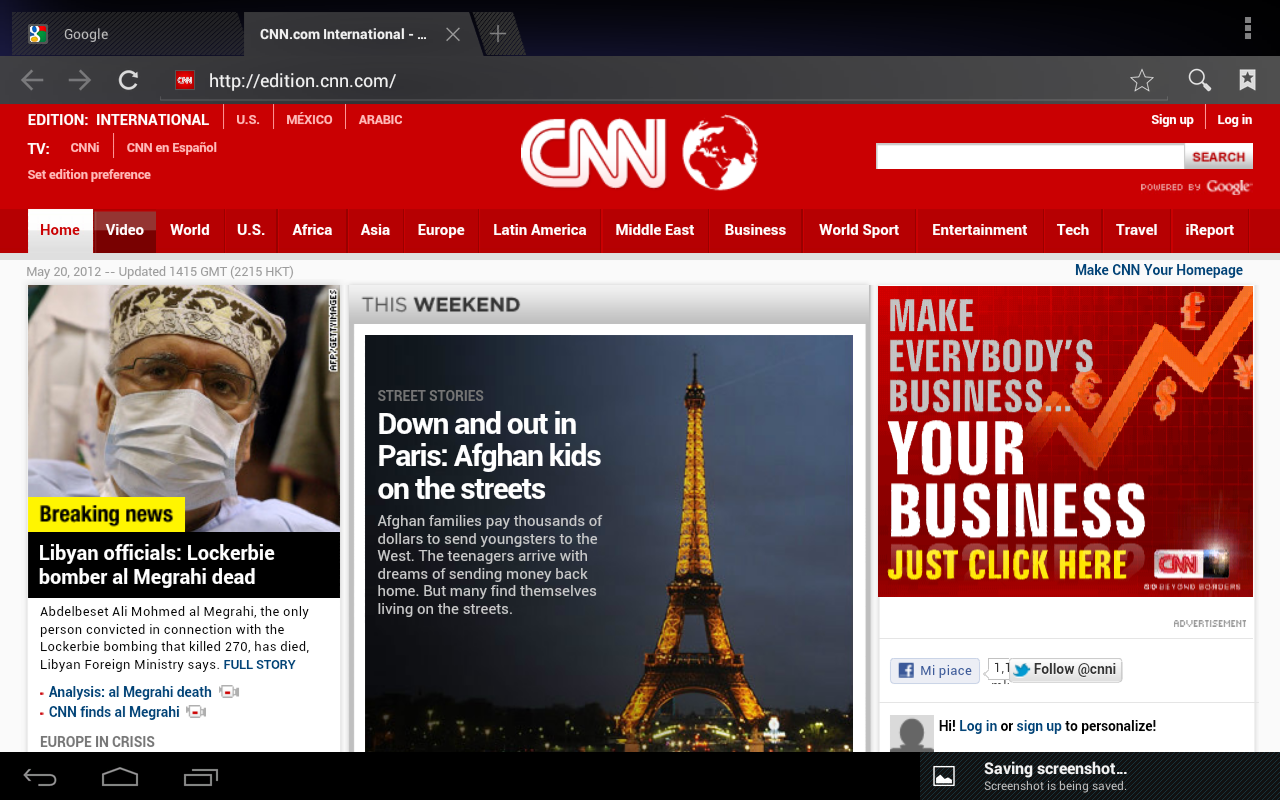Close the CNN.com International tab

click(452, 34)
